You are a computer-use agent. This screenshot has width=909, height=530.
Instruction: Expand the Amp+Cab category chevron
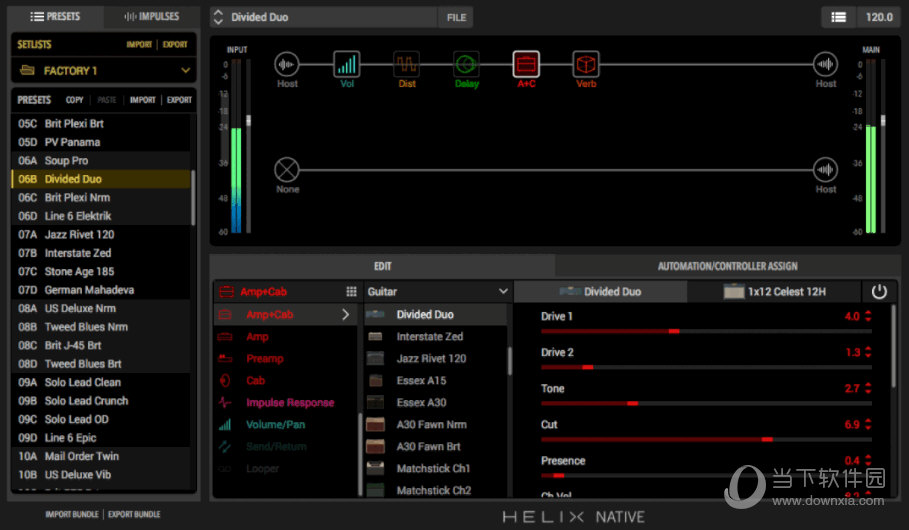tap(346, 315)
